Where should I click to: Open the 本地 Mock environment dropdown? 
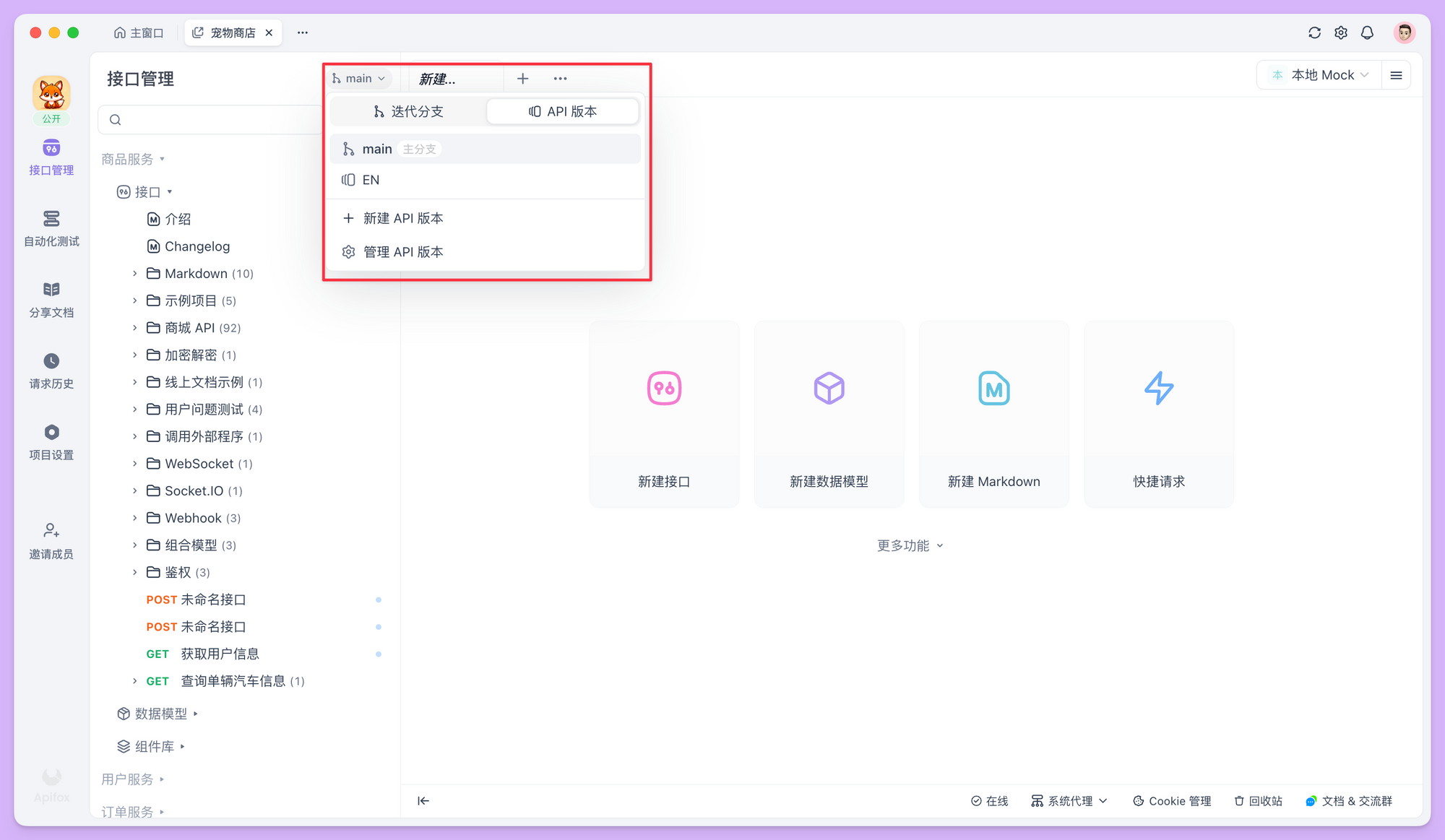click(1321, 75)
